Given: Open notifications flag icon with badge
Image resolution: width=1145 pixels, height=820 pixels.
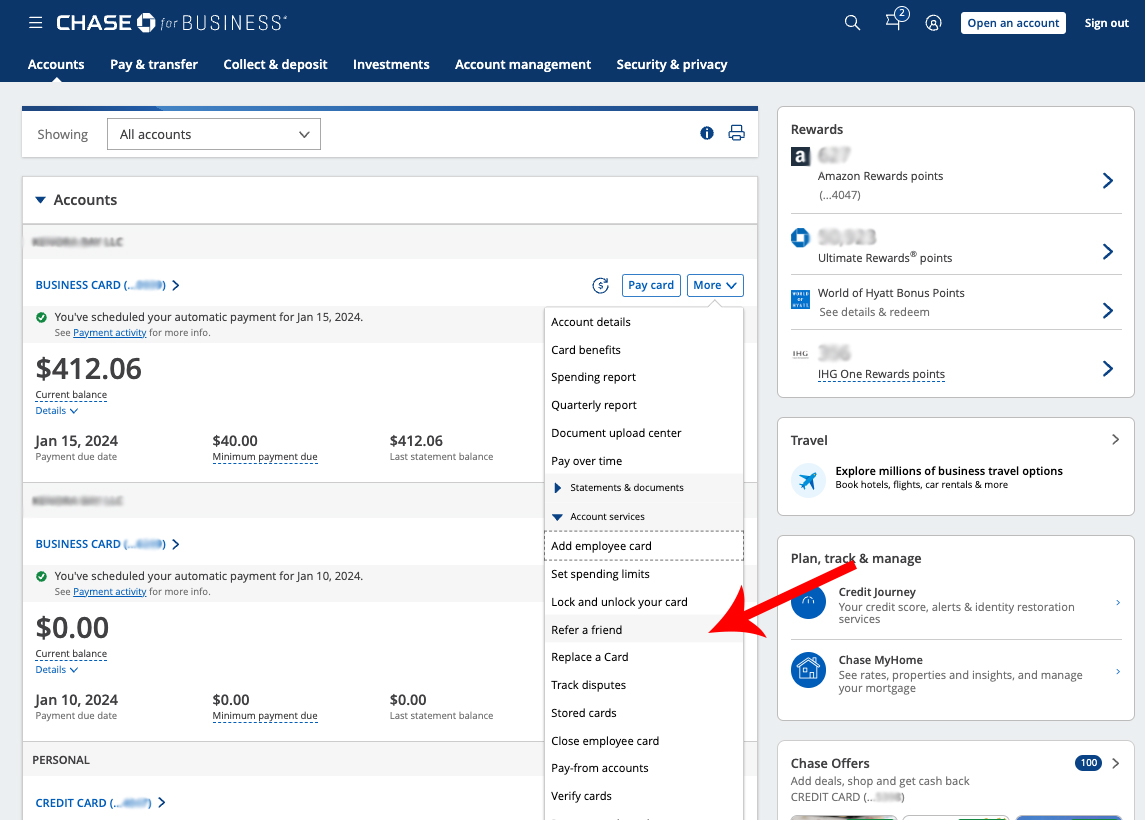Looking at the screenshot, I should [894, 22].
